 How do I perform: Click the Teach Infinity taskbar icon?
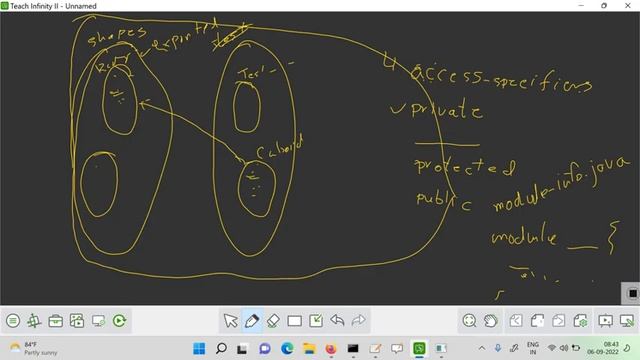(419, 349)
